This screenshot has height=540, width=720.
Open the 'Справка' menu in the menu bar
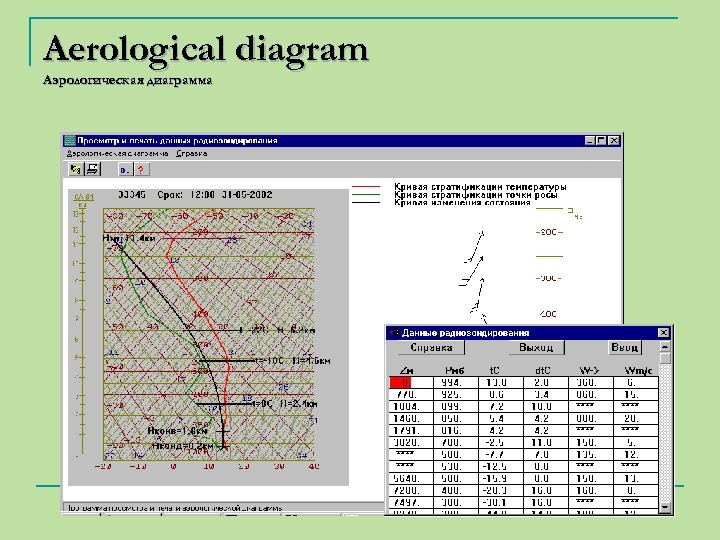coord(191,153)
